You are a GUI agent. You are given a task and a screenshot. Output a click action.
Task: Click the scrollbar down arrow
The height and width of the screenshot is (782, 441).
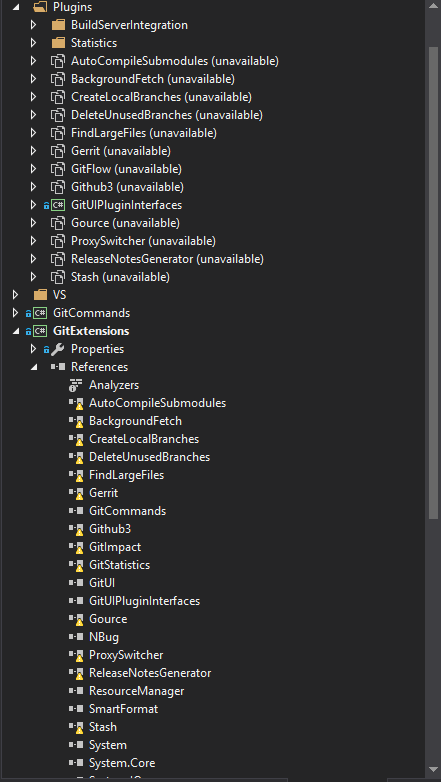[434, 769]
